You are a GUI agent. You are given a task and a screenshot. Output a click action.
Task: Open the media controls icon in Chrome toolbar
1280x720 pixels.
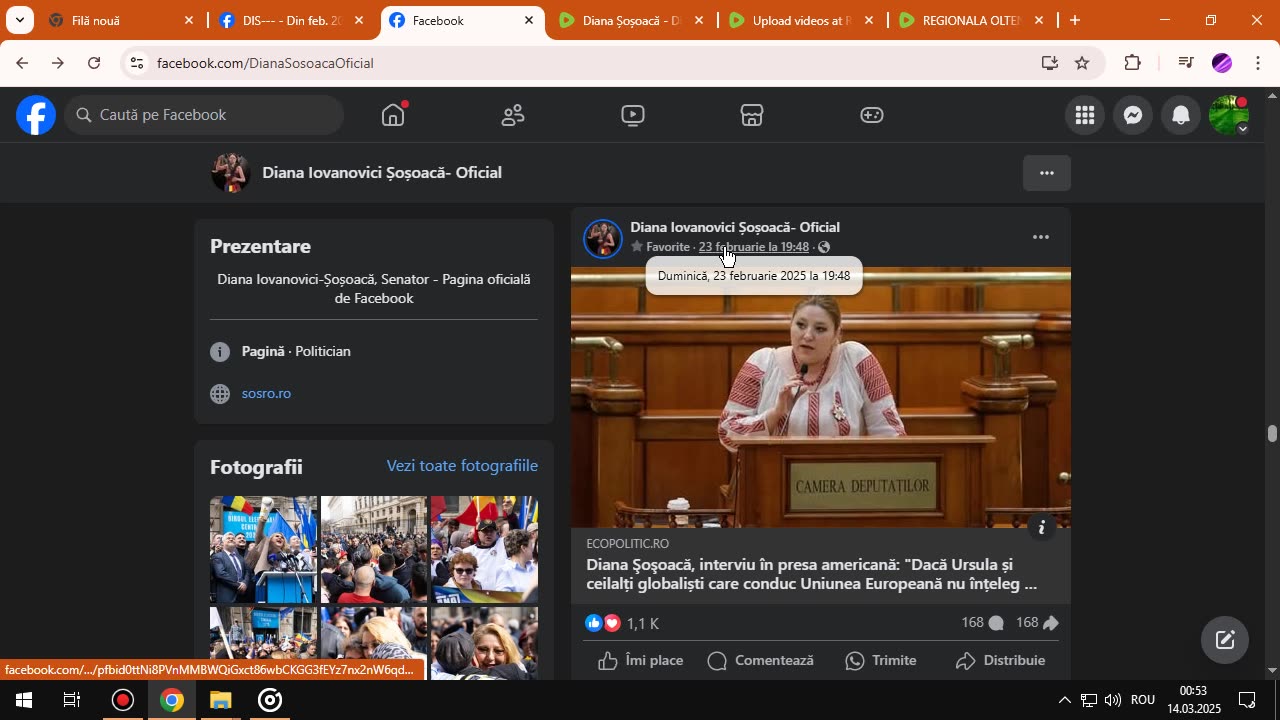click(x=1186, y=63)
